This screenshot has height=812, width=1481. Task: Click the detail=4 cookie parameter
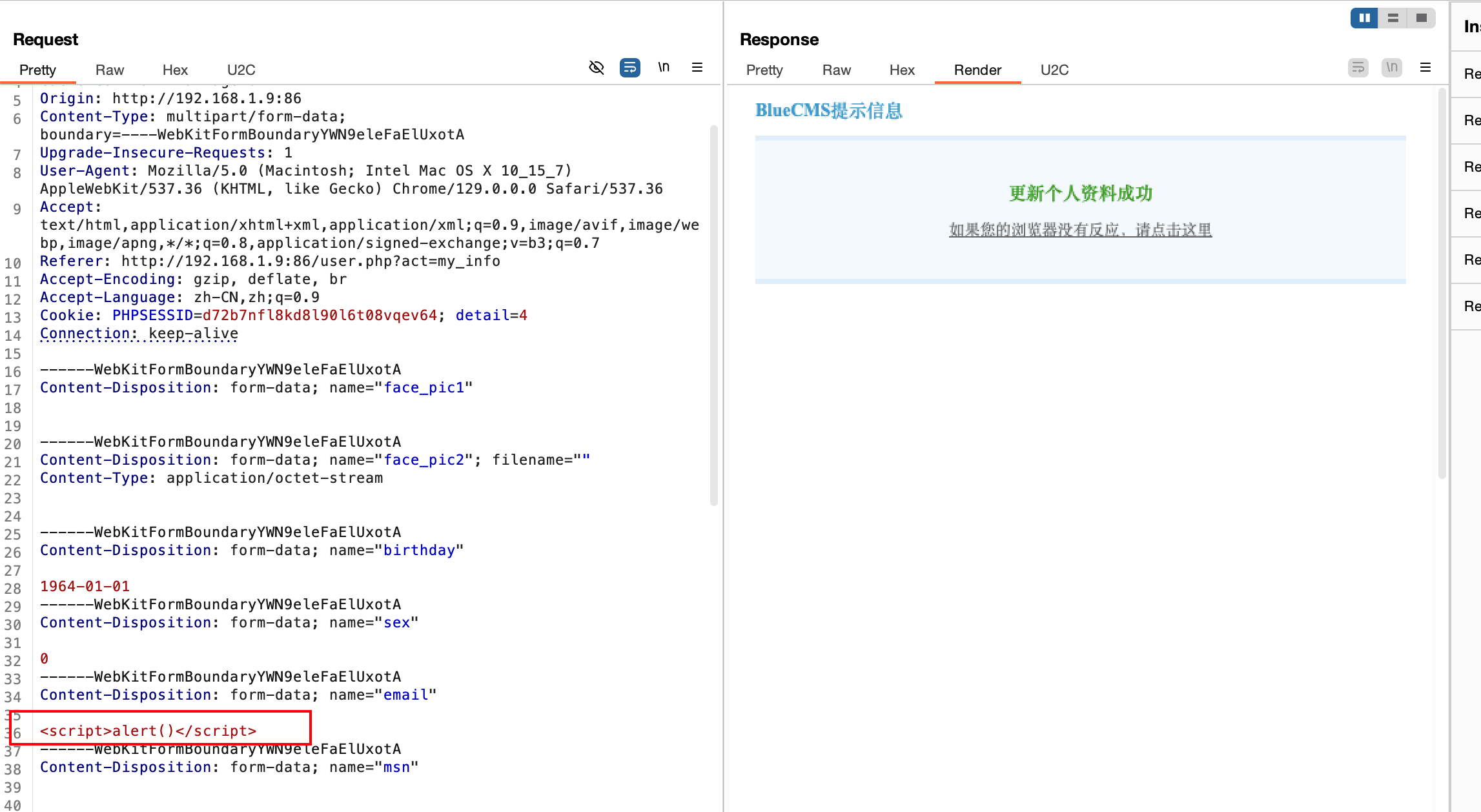[491, 315]
